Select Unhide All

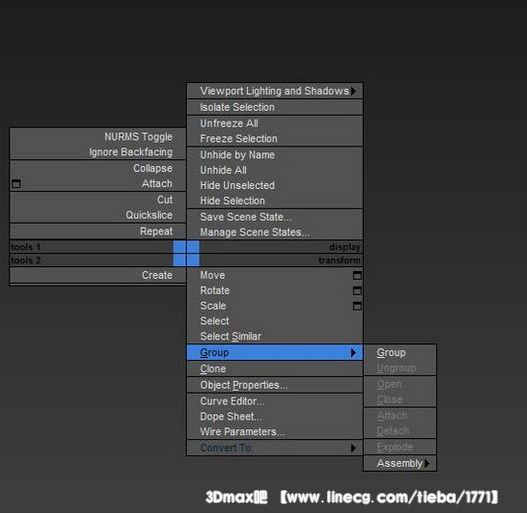[x=275, y=170]
